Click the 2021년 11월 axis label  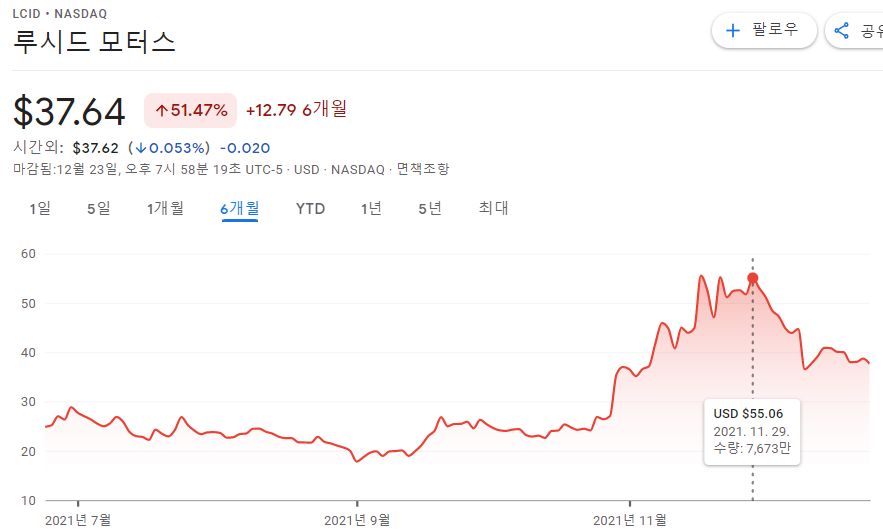pos(630,520)
